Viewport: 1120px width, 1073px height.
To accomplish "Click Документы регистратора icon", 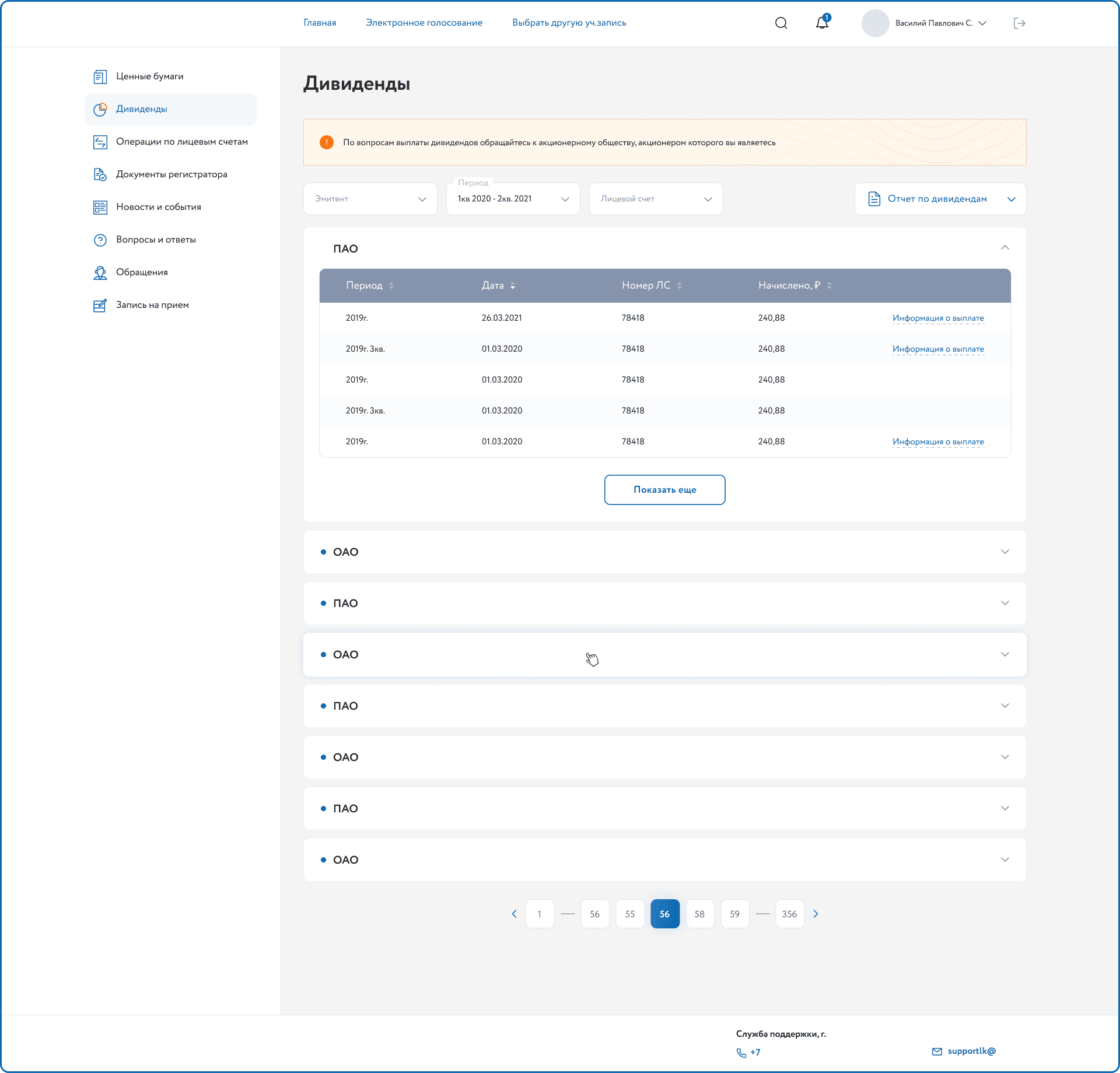I will click(x=100, y=174).
